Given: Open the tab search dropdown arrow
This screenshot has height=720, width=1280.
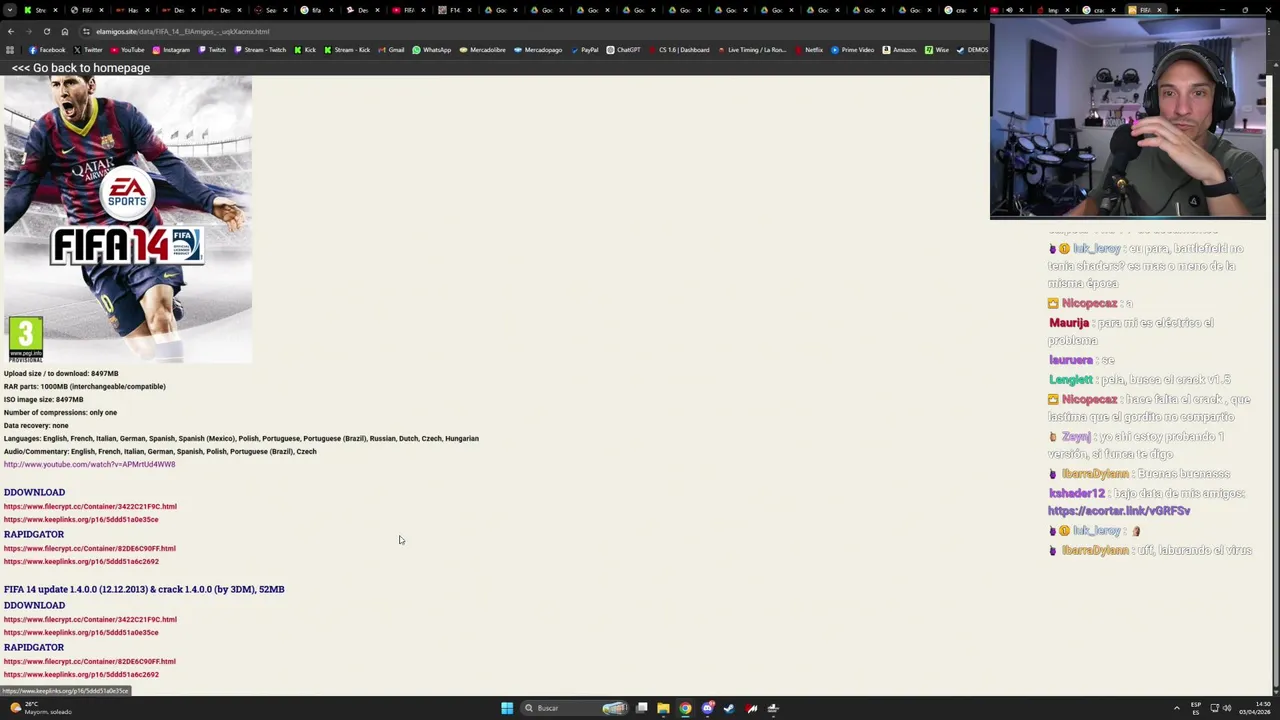Looking at the screenshot, I should tap(11, 10).
